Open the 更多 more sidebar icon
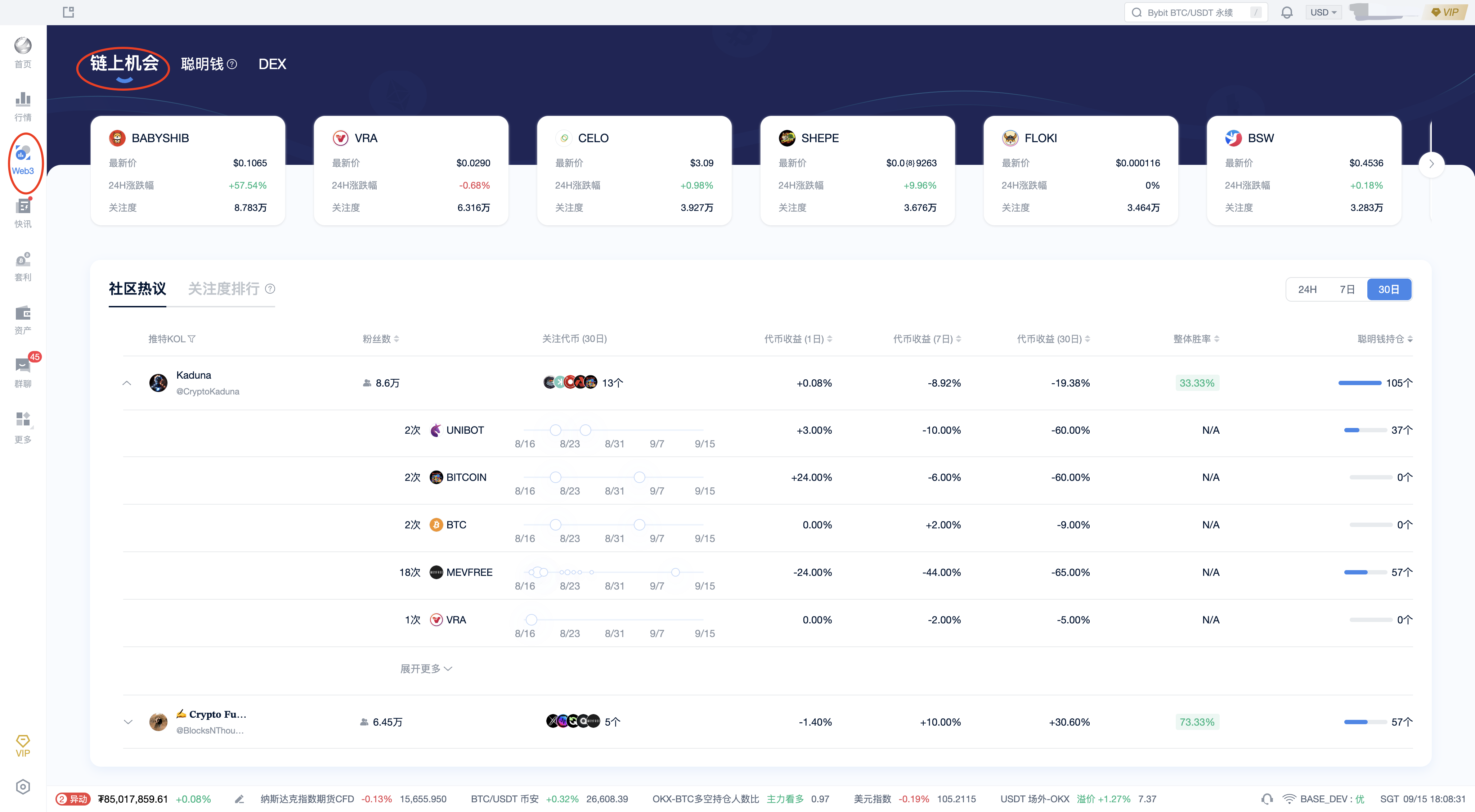 (x=23, y=427)
